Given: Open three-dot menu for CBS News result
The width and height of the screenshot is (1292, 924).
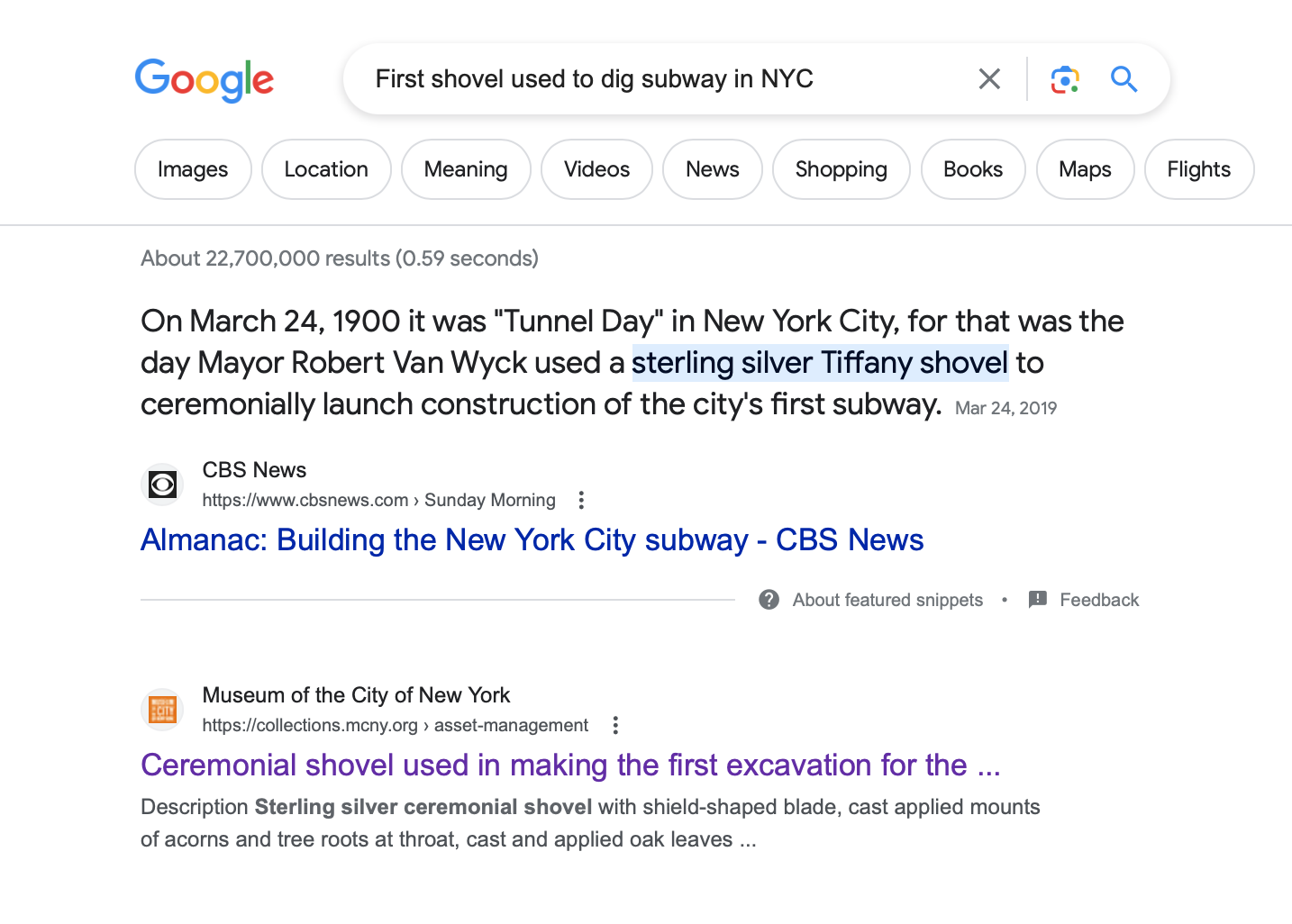Looking at the screenshot, I should pos(581,500).
